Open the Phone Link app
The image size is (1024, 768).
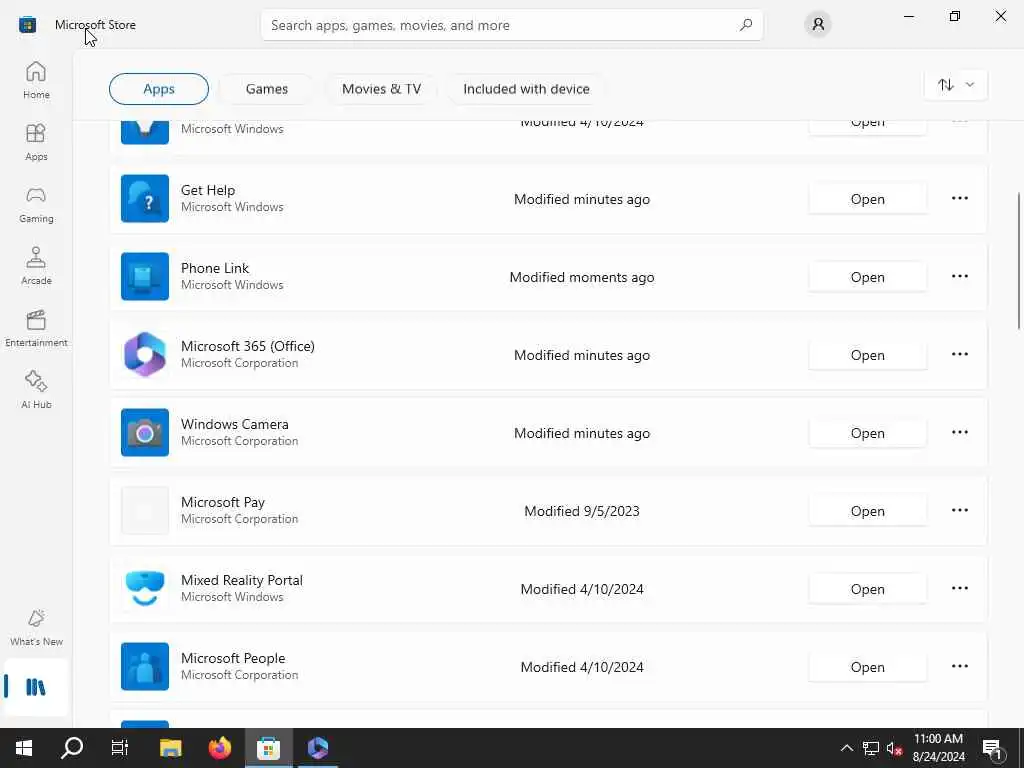tap(867, 277)
